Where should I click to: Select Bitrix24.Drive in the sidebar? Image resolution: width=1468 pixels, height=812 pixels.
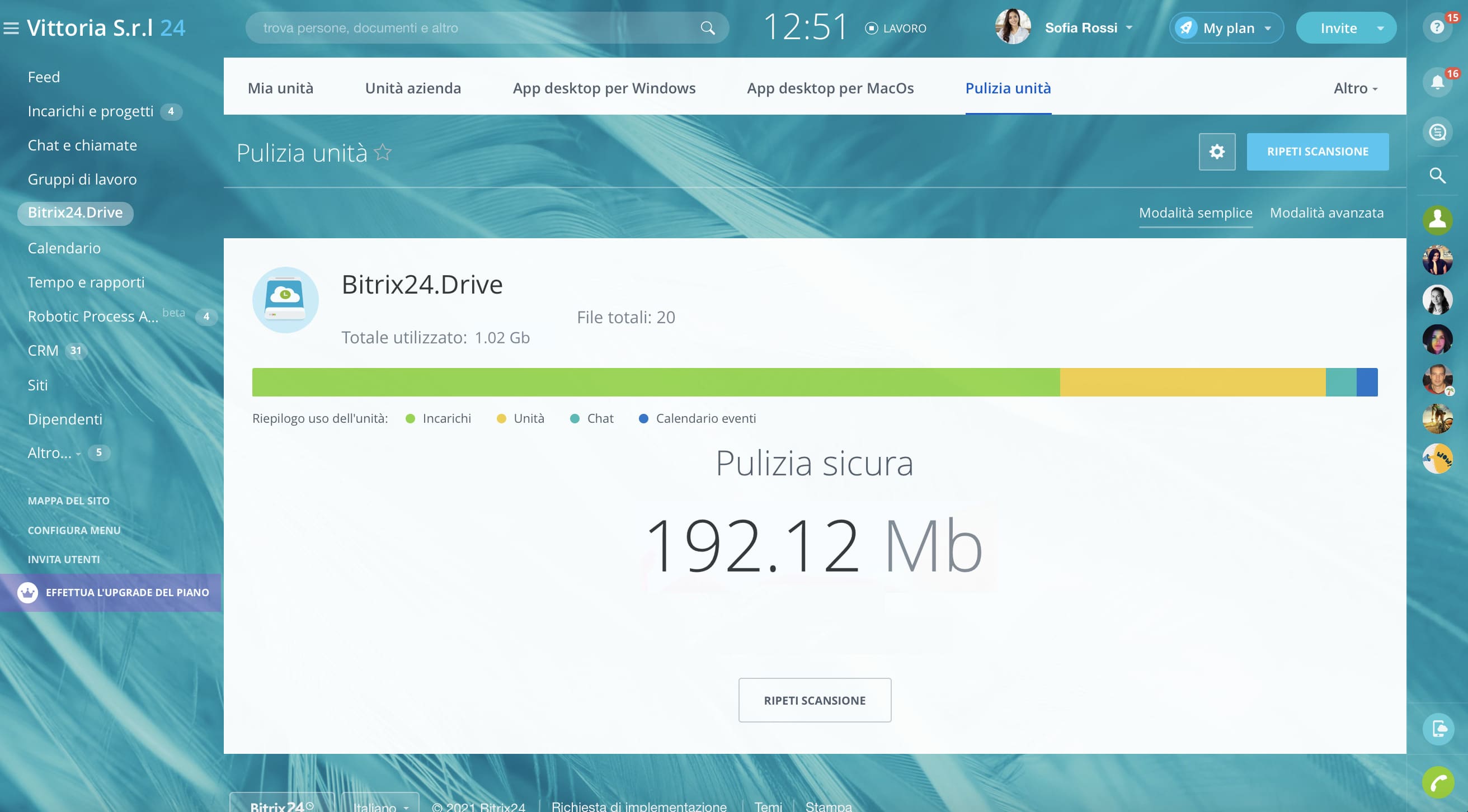click(75, 213)
